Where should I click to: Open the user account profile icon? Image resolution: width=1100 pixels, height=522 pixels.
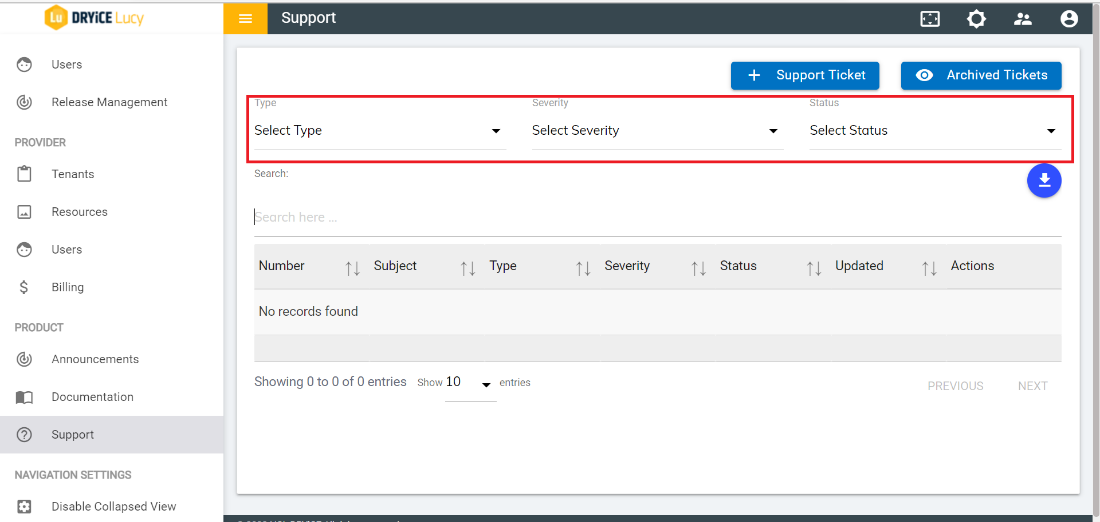[1069, 18]
